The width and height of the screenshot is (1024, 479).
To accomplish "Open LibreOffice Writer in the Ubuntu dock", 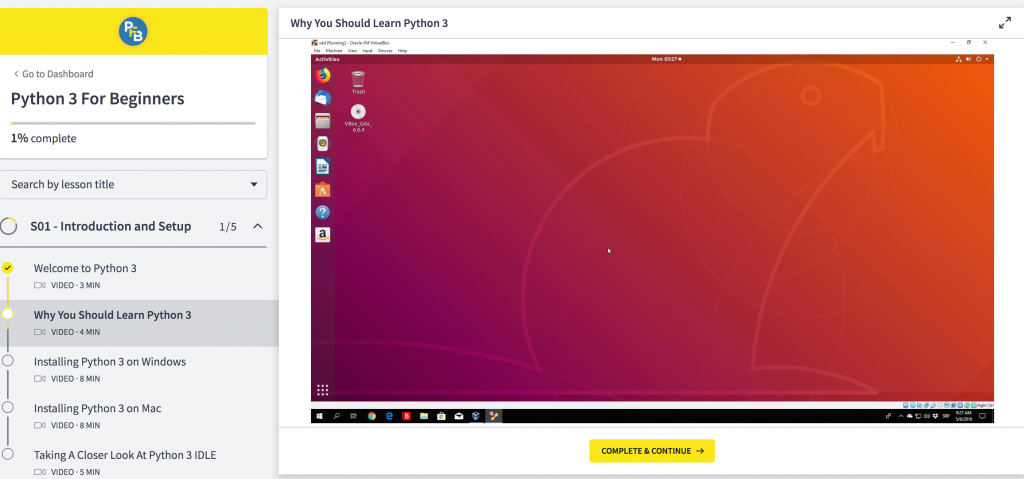I will point(323,167).
